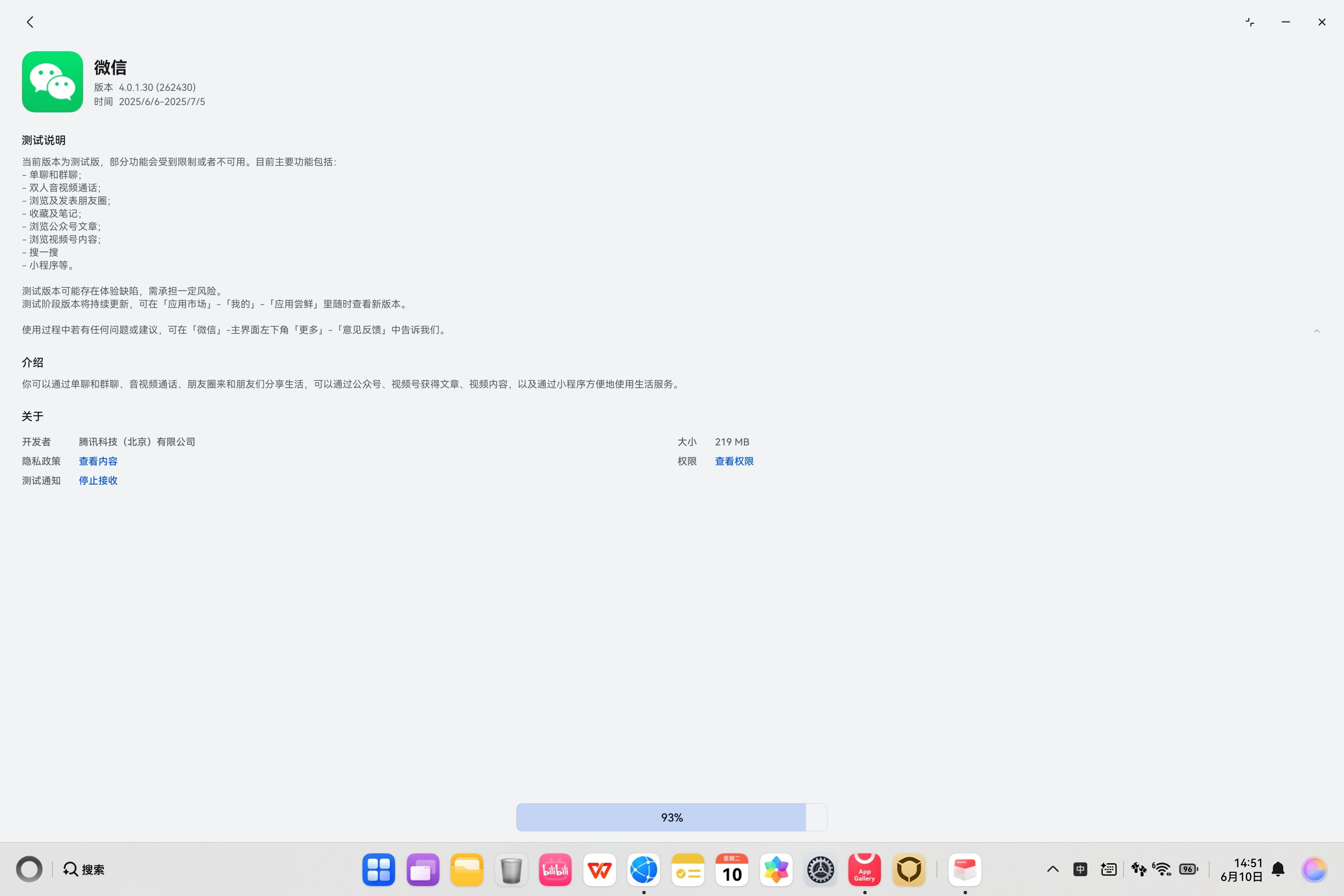Open the privacy policy 查看内容 link
This screenshot has width=1344, height=896.
click(x=98, y=461)
